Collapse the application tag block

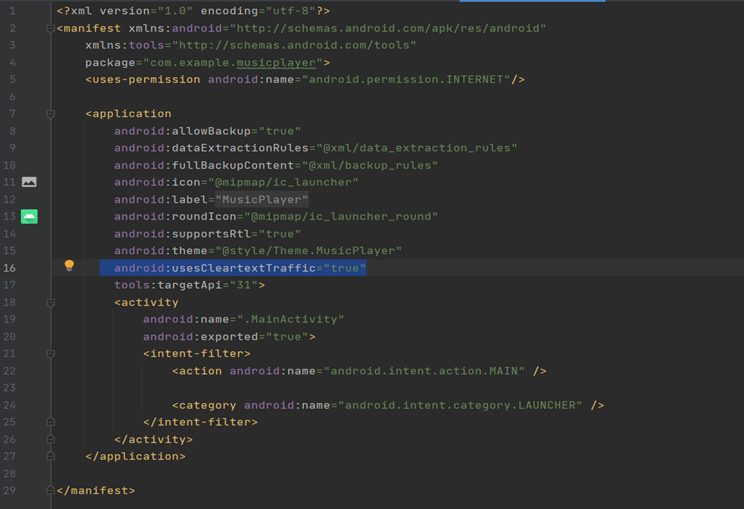50,114
